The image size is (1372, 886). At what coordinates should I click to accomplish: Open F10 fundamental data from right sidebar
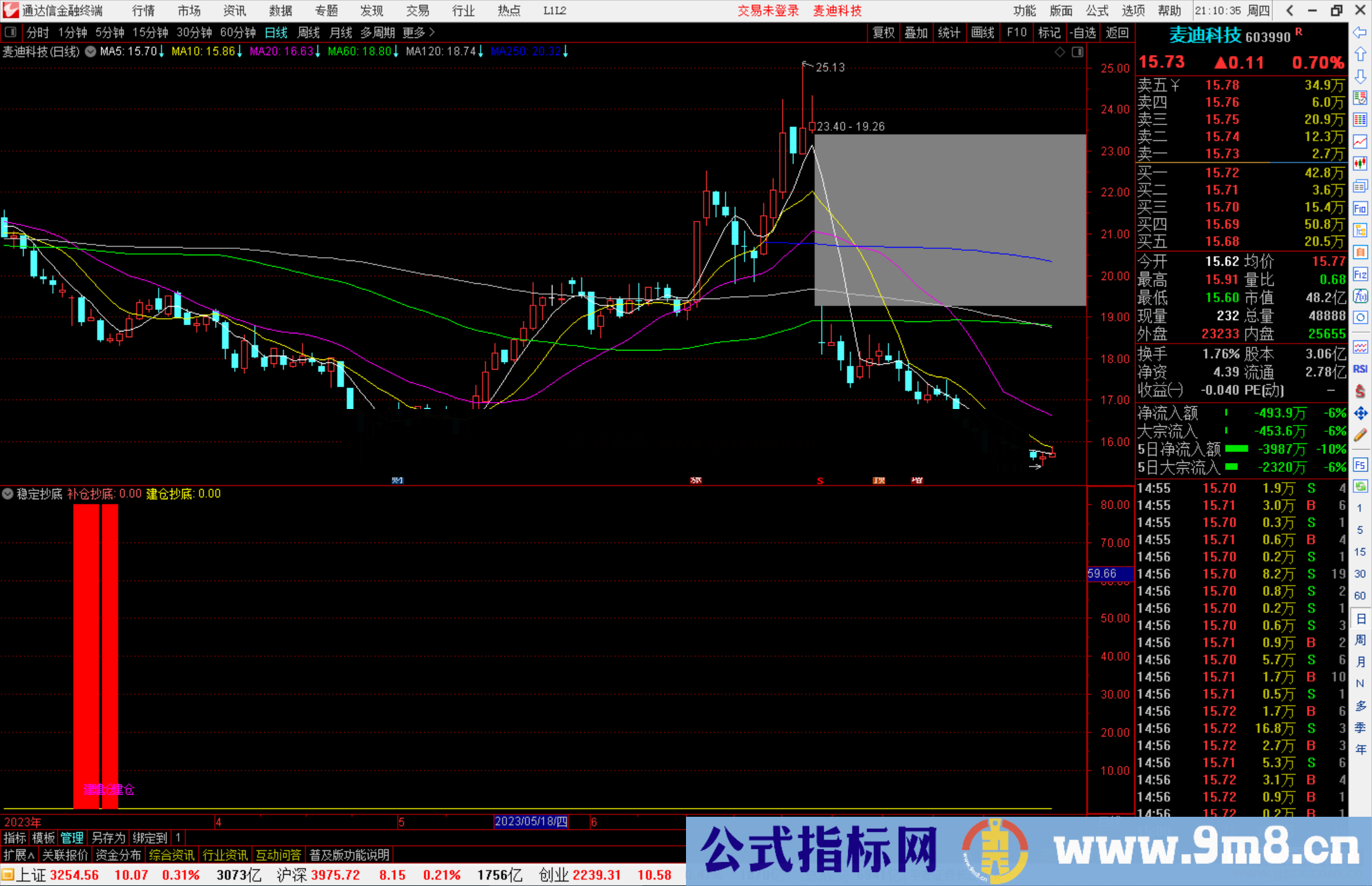coord(1361,209)
